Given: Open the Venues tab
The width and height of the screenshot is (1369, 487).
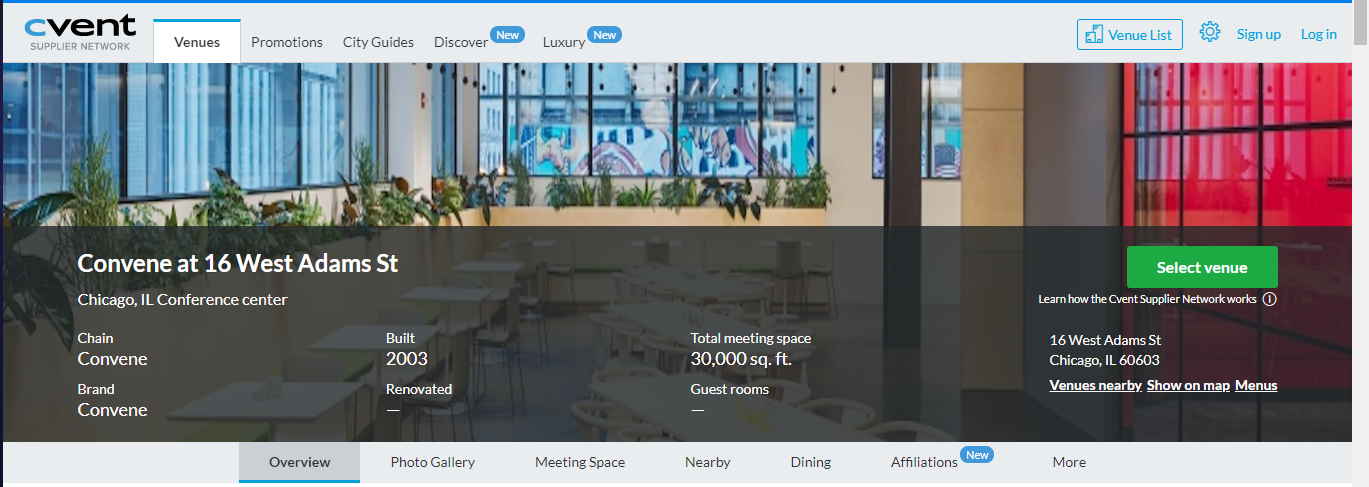Looking at the screenshot, I should pos(197,42).
